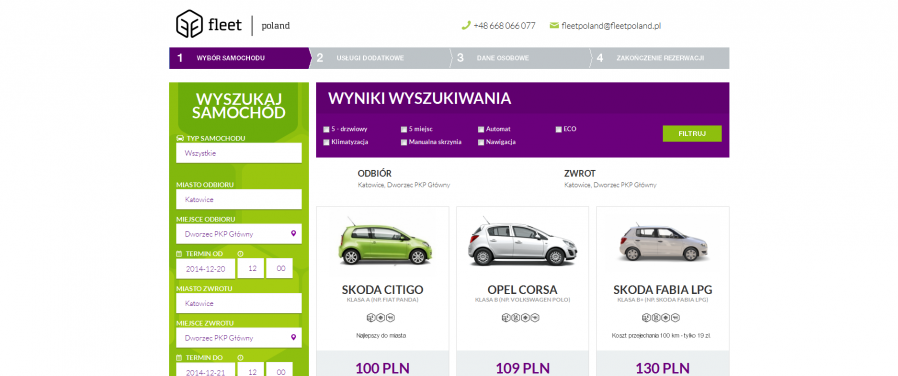Click the first feature icon under Skoda Citigo

pos(370,318)
